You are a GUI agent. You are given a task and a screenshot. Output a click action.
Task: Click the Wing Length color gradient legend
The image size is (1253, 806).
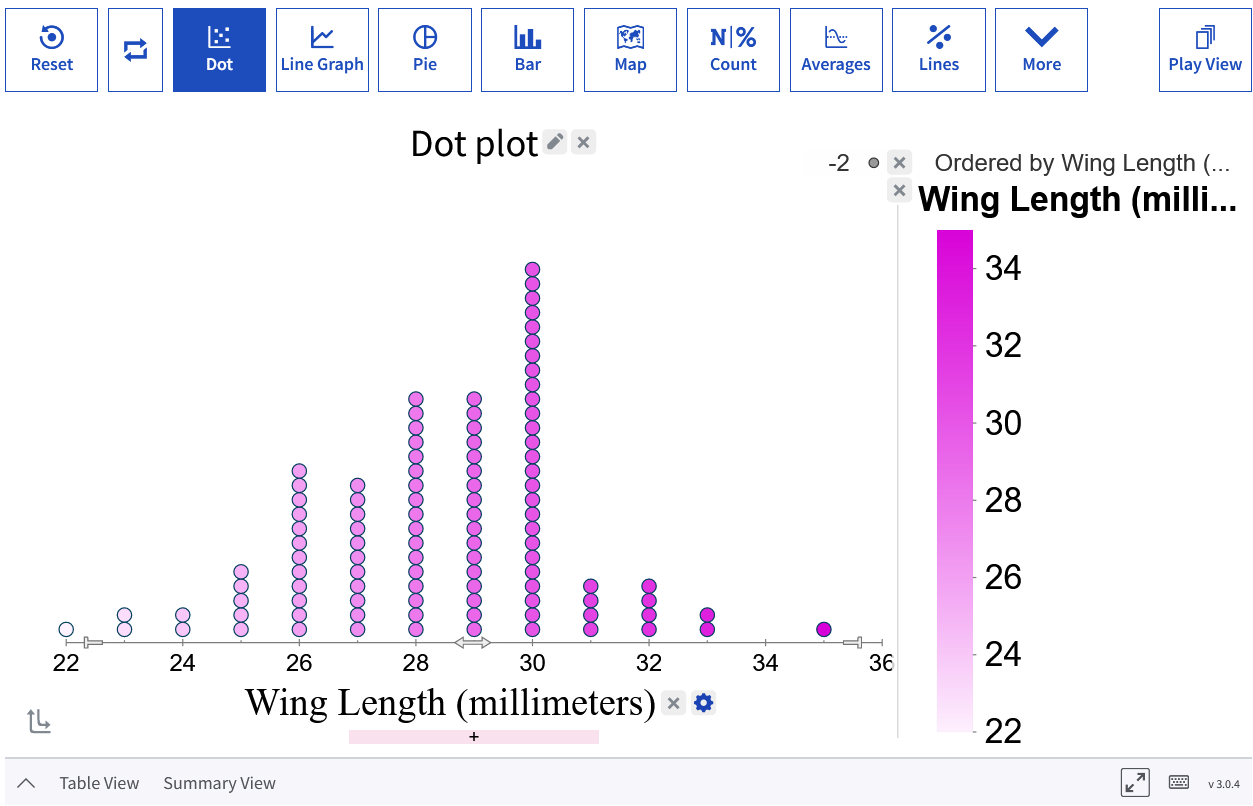(x=955, y=481)
